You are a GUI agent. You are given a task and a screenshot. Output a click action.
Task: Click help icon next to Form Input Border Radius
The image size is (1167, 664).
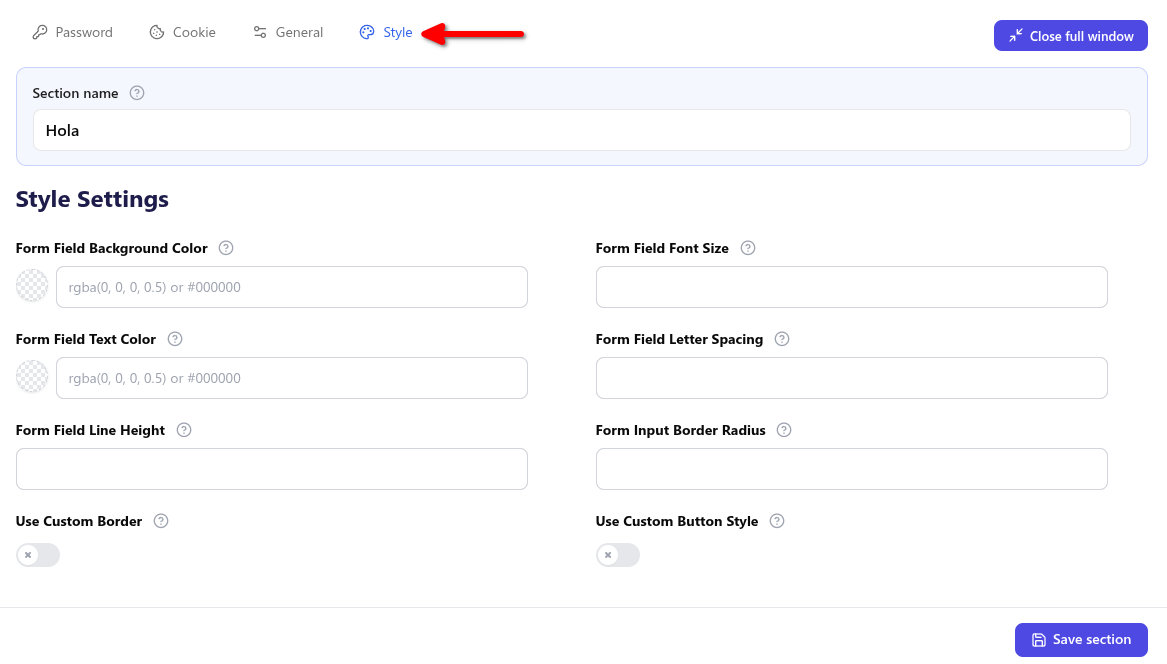(784, 430)
